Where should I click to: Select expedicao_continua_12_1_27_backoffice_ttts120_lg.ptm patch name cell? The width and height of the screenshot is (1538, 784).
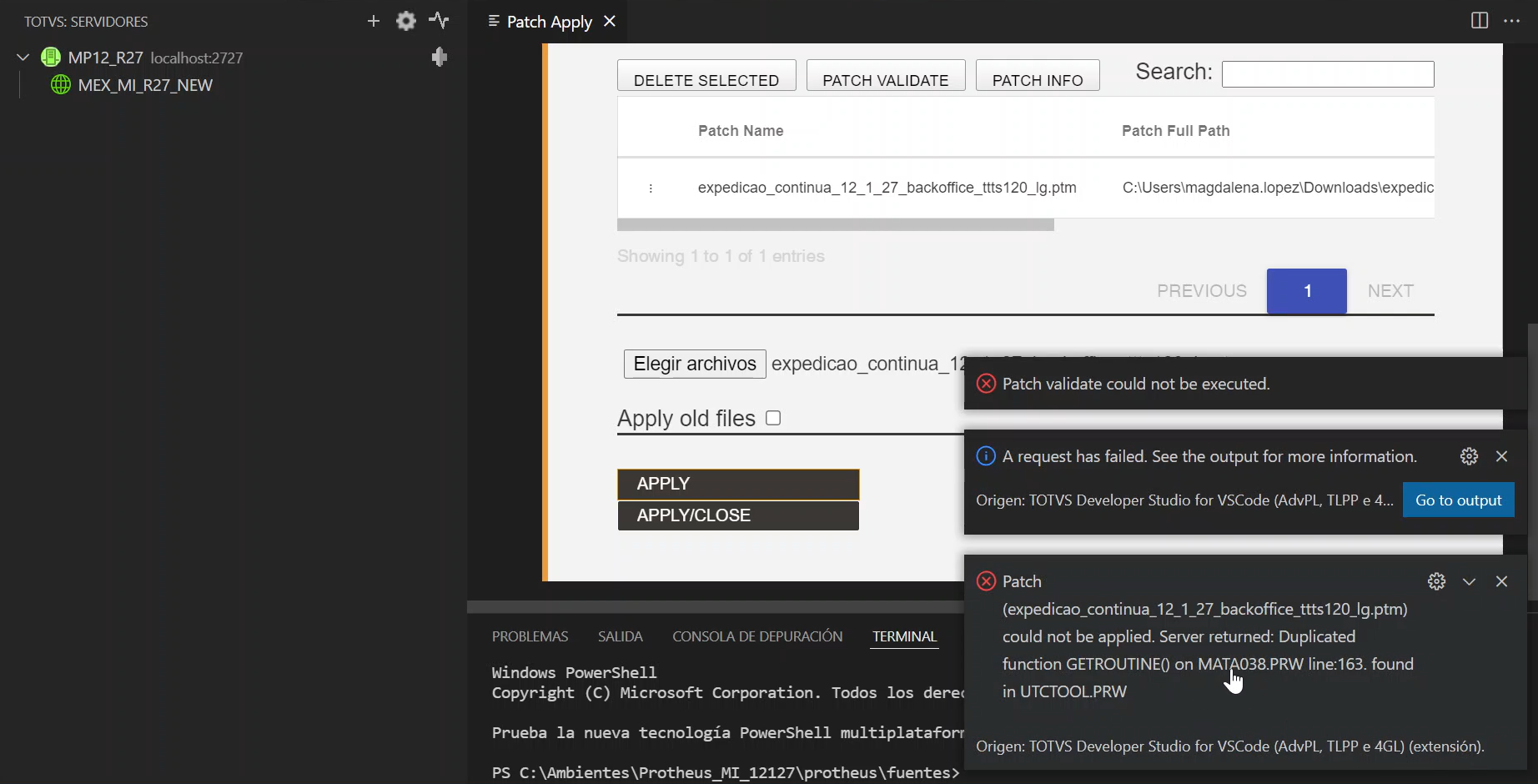[887, 188]
